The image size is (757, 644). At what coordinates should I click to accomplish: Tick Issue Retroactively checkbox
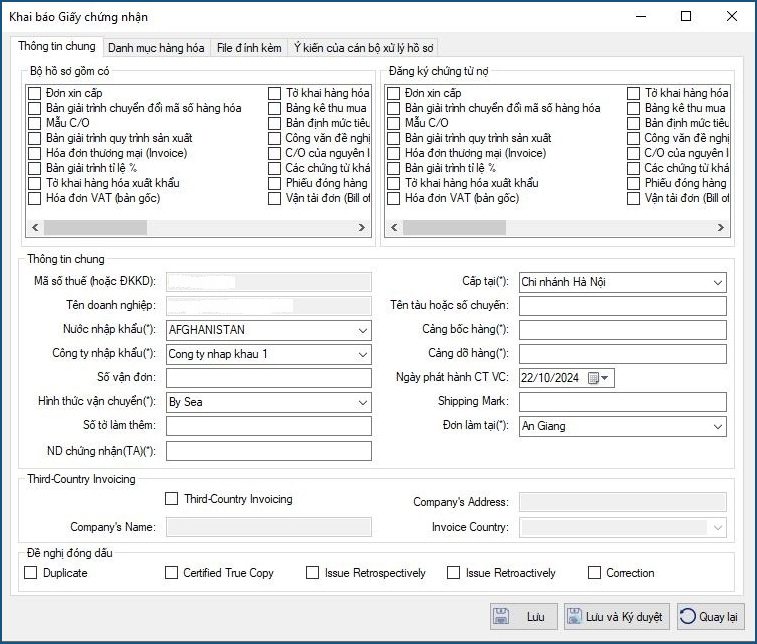click(453, 573)
